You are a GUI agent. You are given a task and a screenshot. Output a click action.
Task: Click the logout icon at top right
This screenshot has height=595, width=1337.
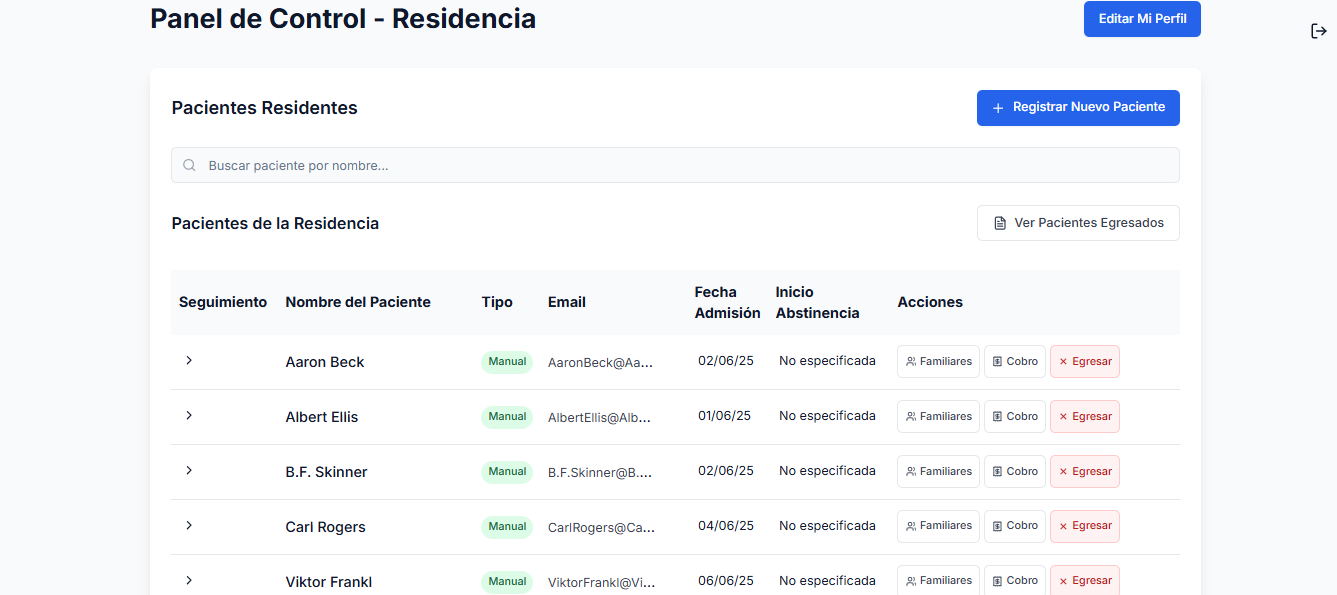coord(1319,31)
